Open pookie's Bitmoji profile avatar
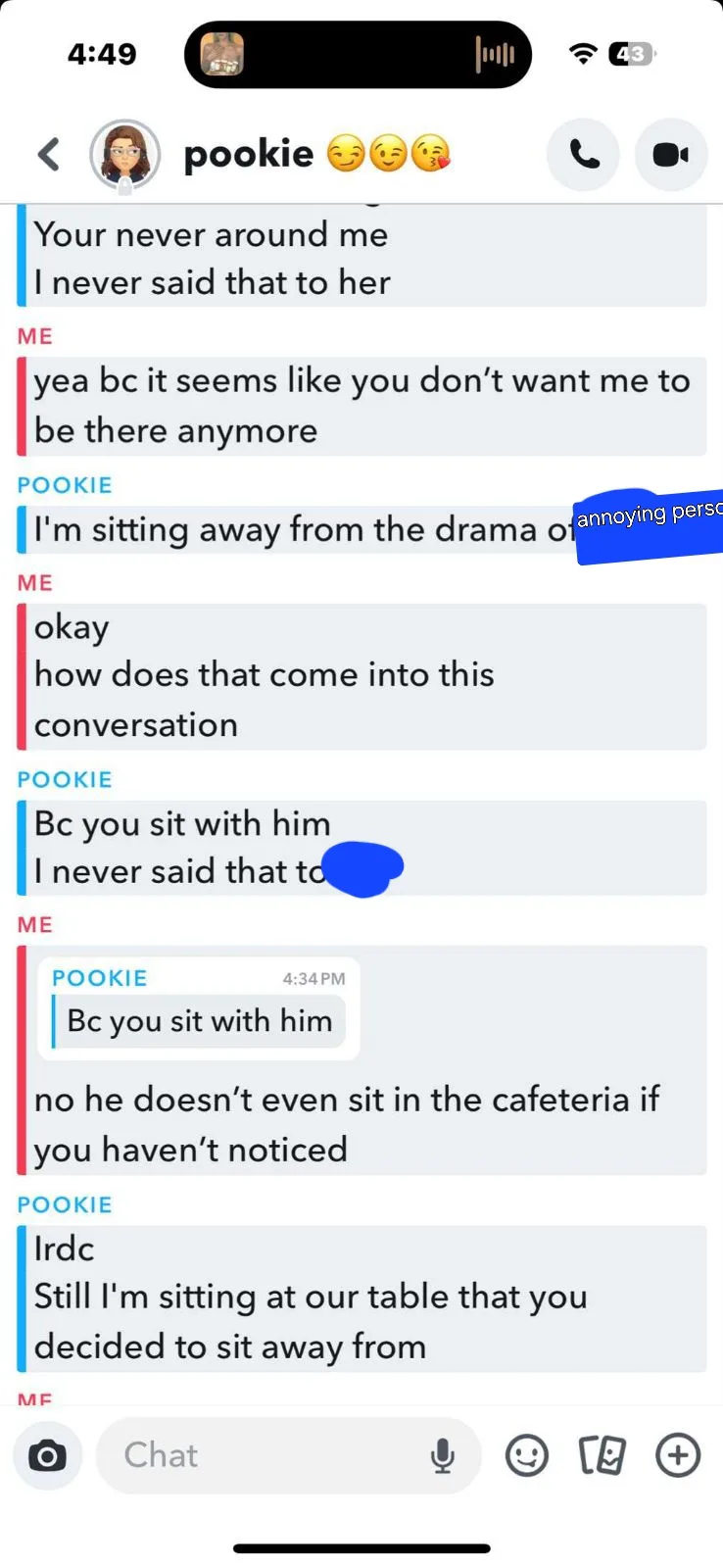The height and width of the screenshot is (1568, 723). coord(124,155)
